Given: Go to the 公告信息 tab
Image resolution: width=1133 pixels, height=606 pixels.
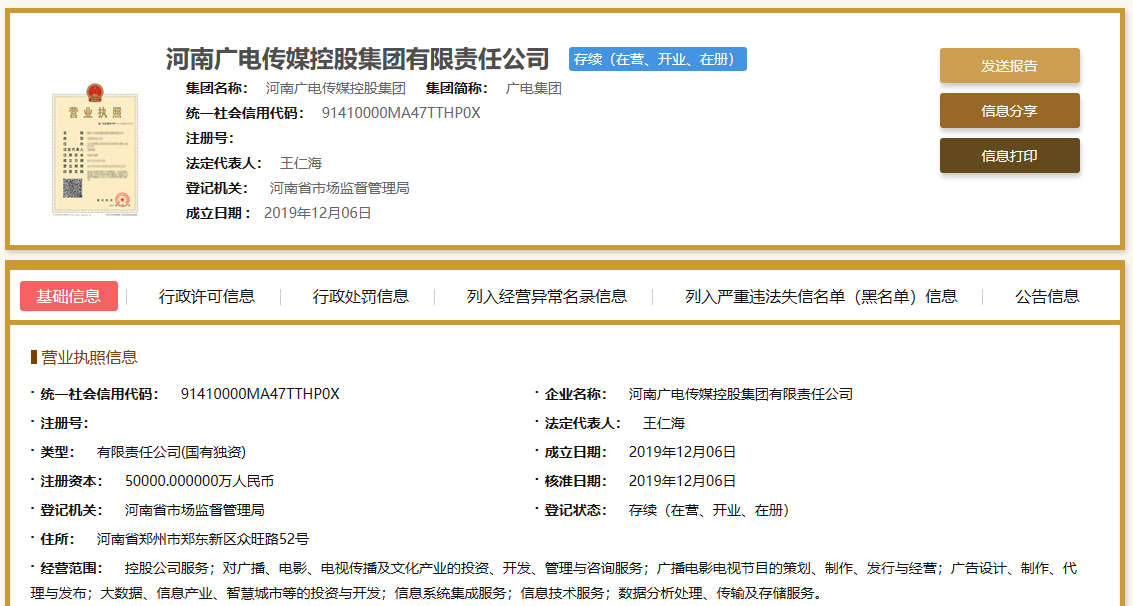Looking at the screenshot, I should click(1047, 296).
